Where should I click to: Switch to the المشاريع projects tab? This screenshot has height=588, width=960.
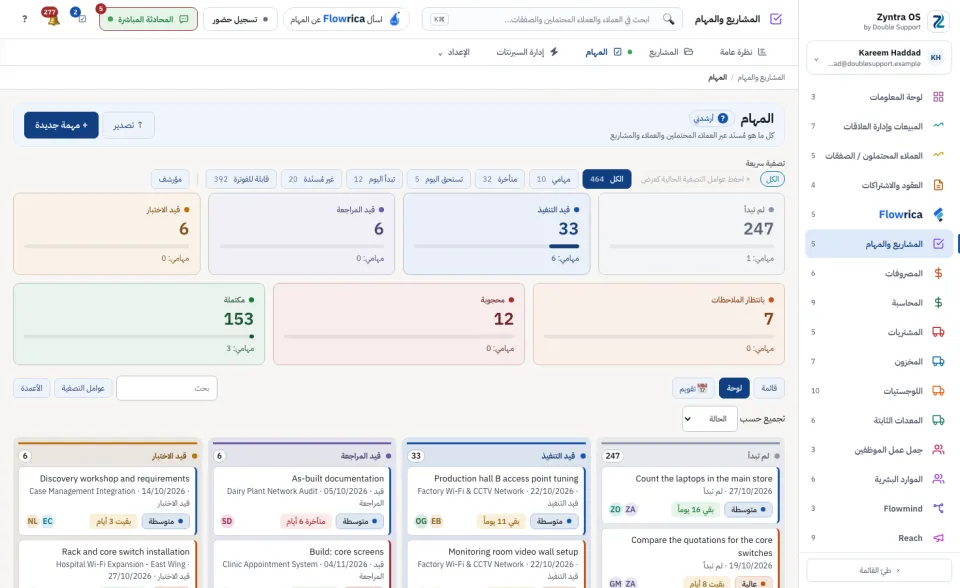670,52
